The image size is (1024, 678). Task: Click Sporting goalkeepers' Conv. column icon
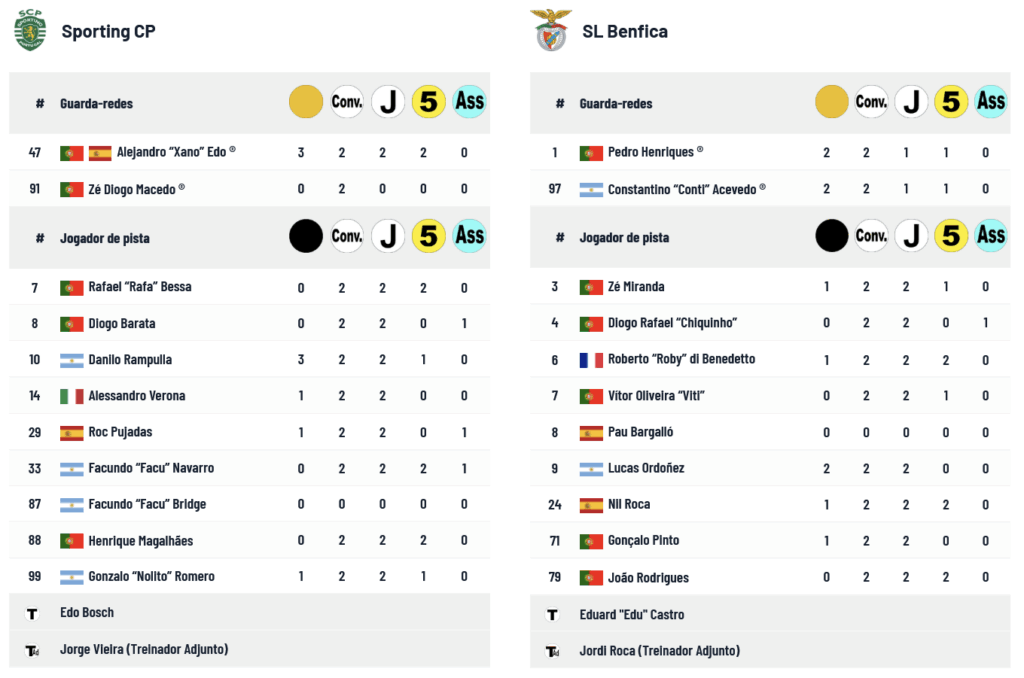coord(347,102)
